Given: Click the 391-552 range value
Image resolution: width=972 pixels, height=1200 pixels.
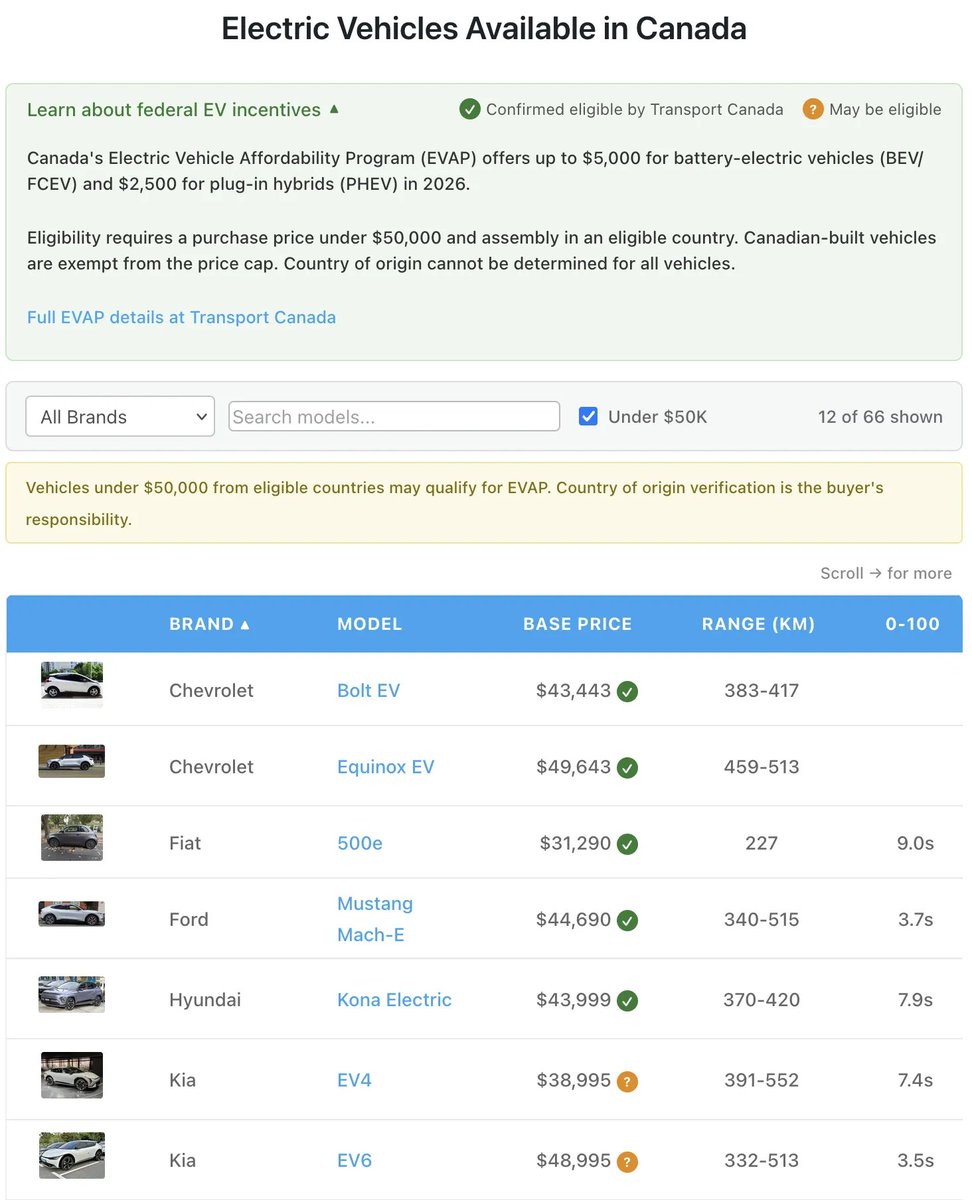Looking at the screenshot, I should point(761,1080).
